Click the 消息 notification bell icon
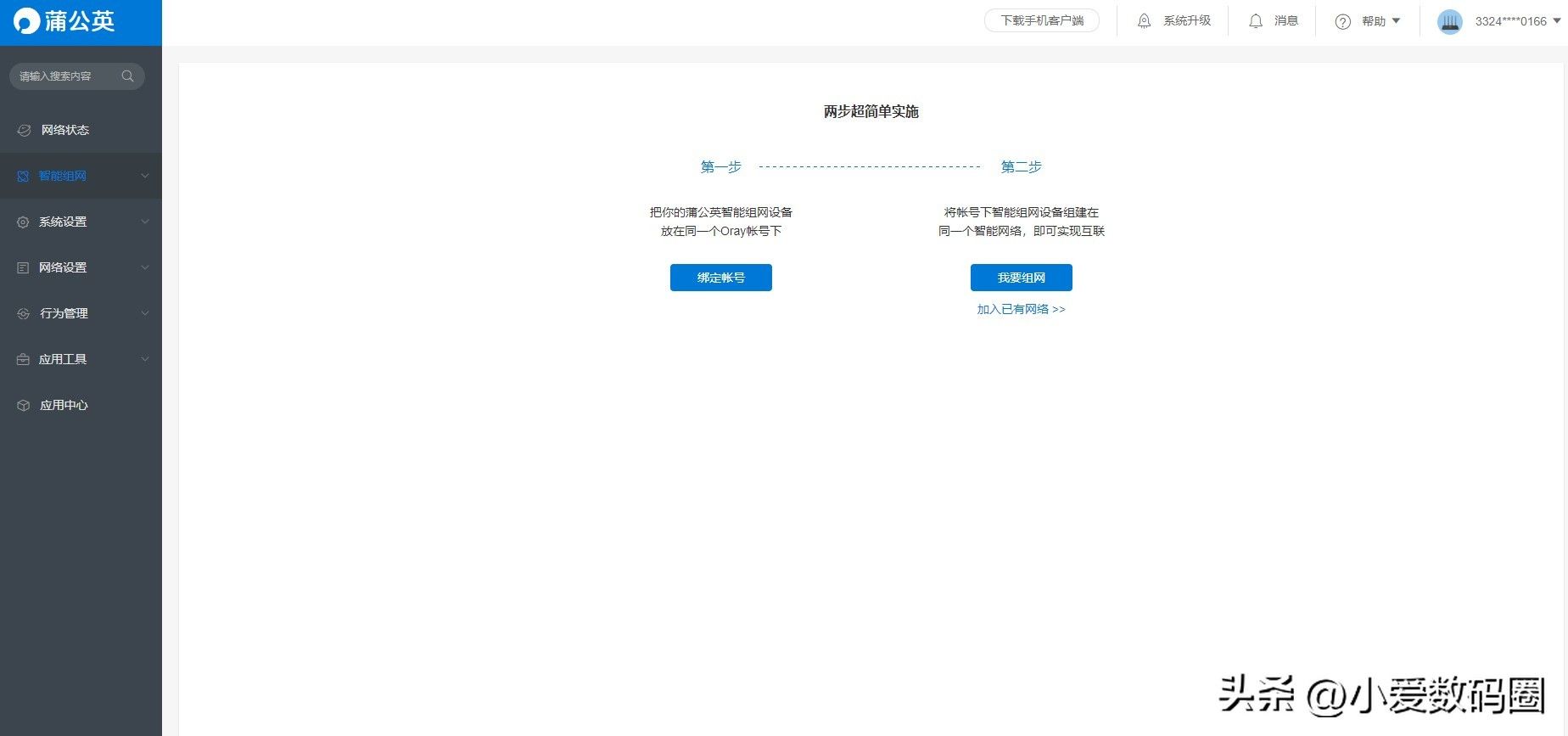 (x=1256, y=21)
